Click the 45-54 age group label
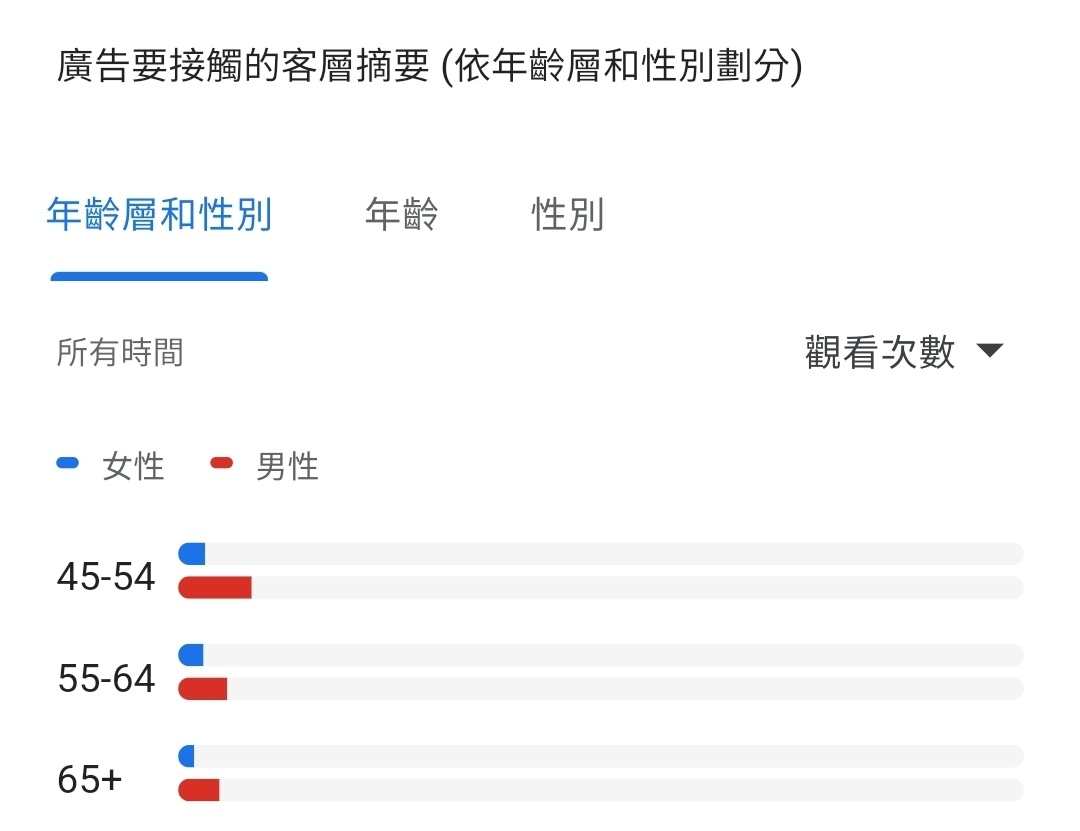Screen dimensions: 1080x831 [106, 577]
